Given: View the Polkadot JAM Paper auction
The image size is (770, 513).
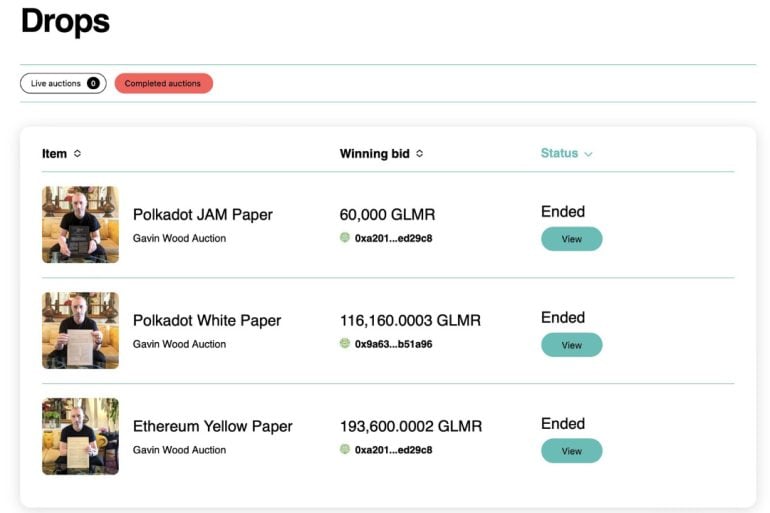Looking at the screenshot, I should pyautogui.click(x=572, y=239).
